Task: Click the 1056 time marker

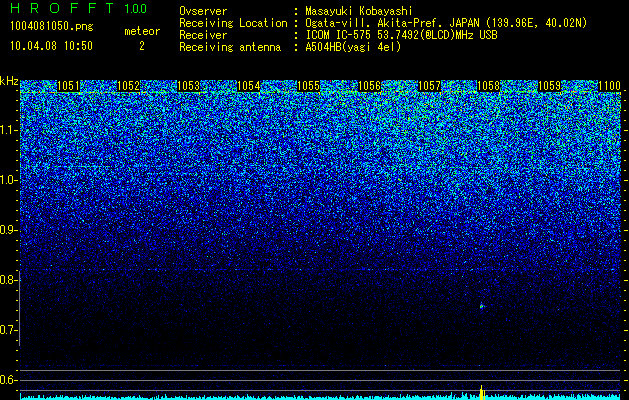Action: (x=369, y=86)
